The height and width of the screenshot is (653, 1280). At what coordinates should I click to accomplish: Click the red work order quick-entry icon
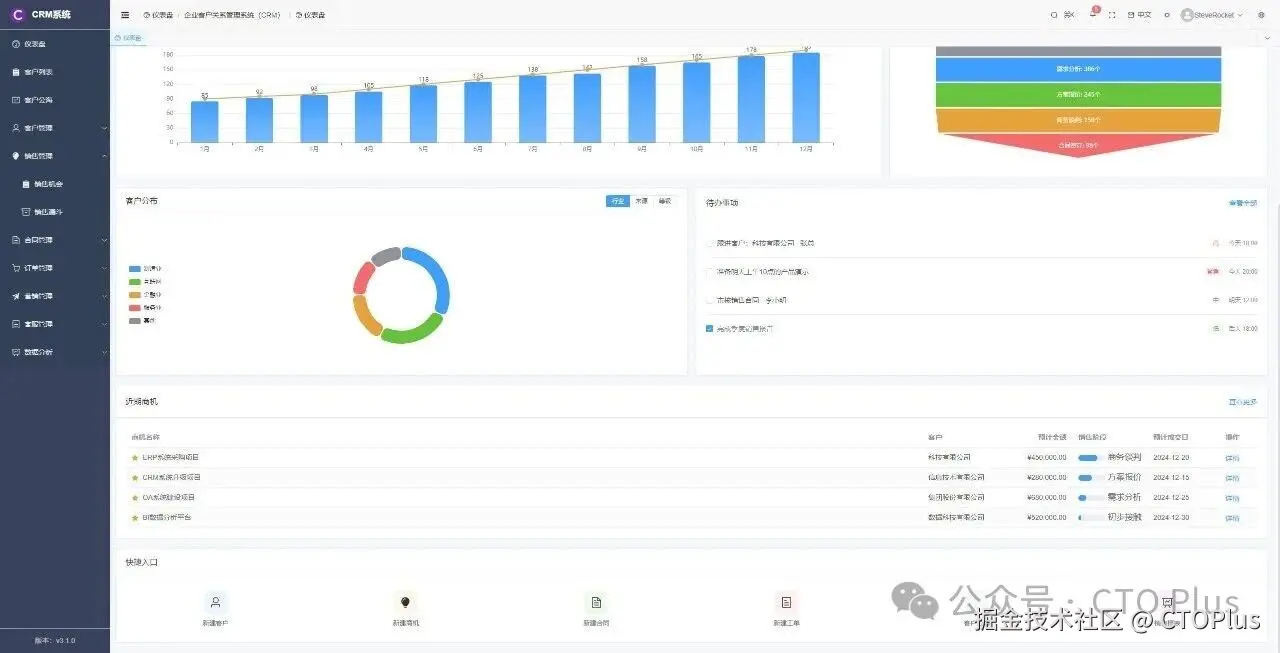786,602
